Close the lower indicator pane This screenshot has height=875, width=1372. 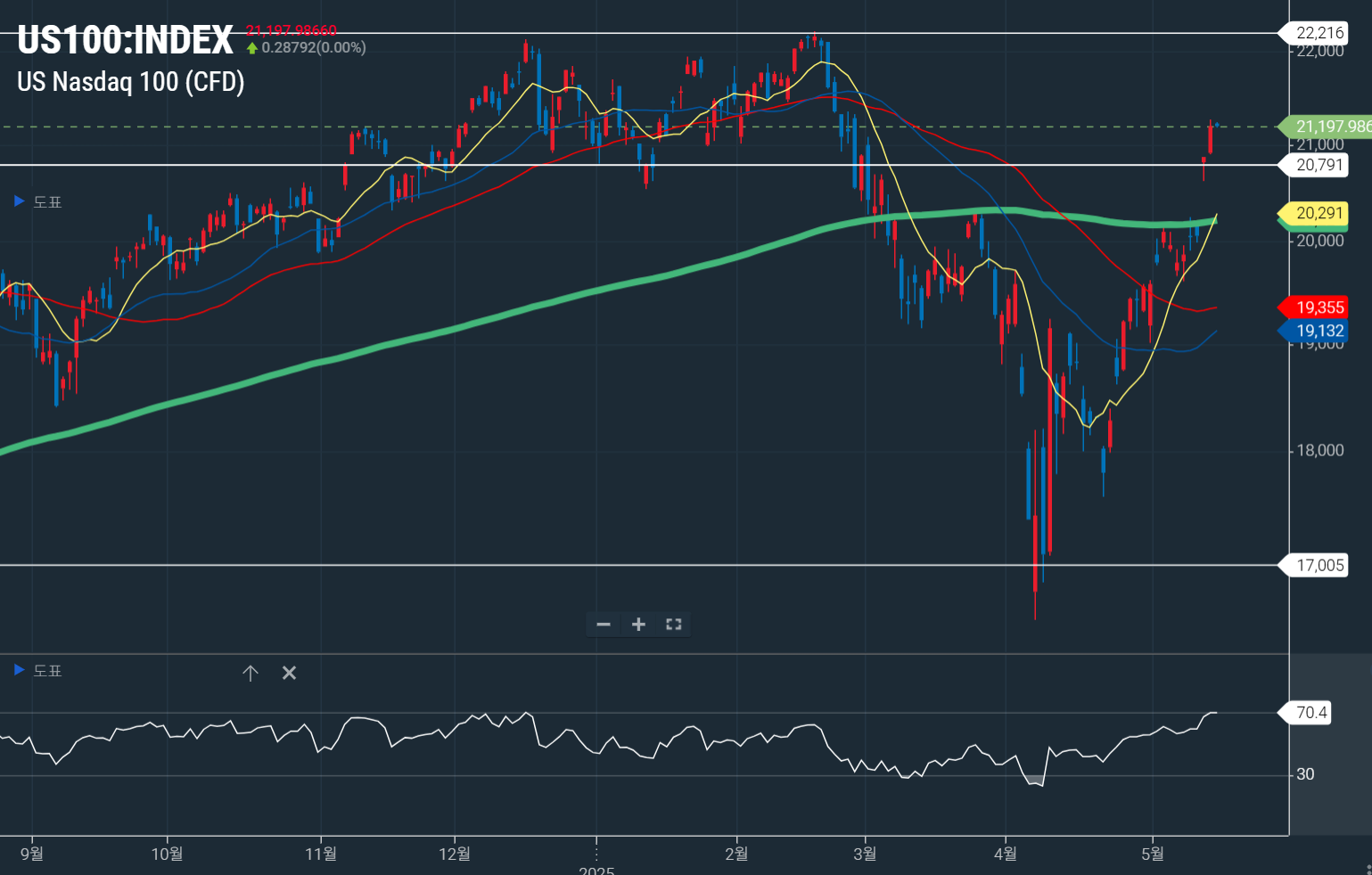(289, 674)
